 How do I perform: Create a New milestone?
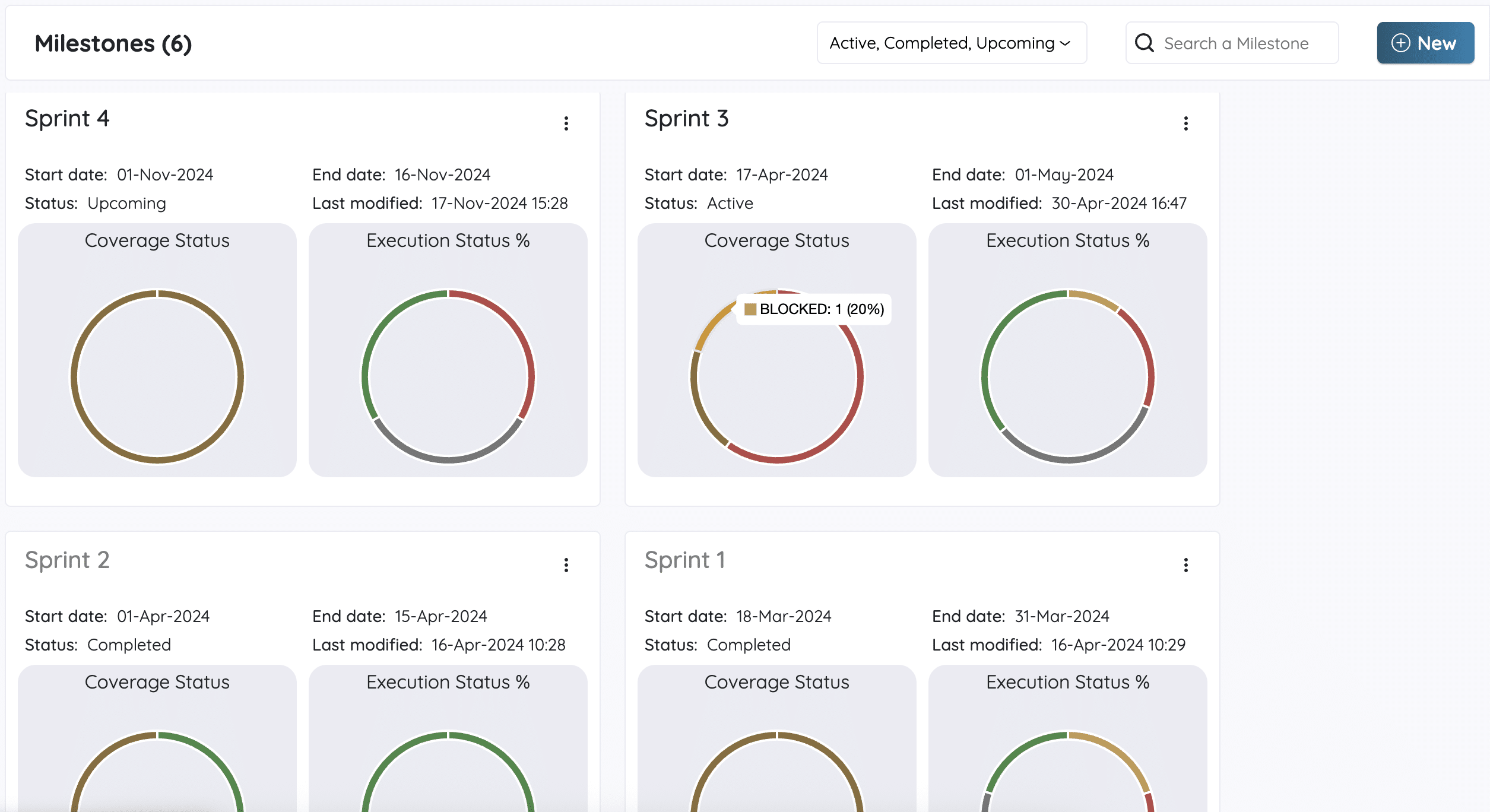1425,43
